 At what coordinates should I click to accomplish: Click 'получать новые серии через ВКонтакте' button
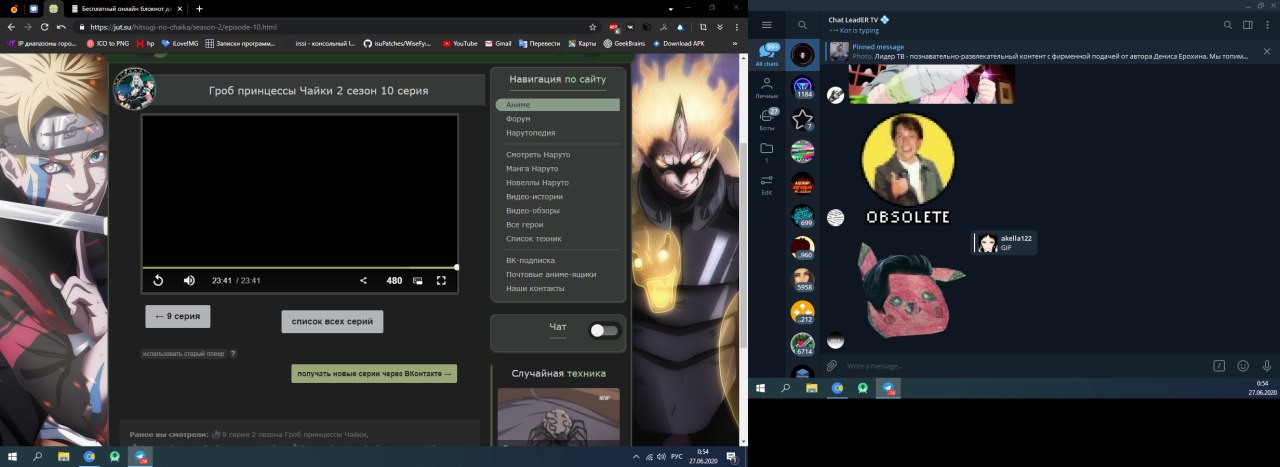374,374
